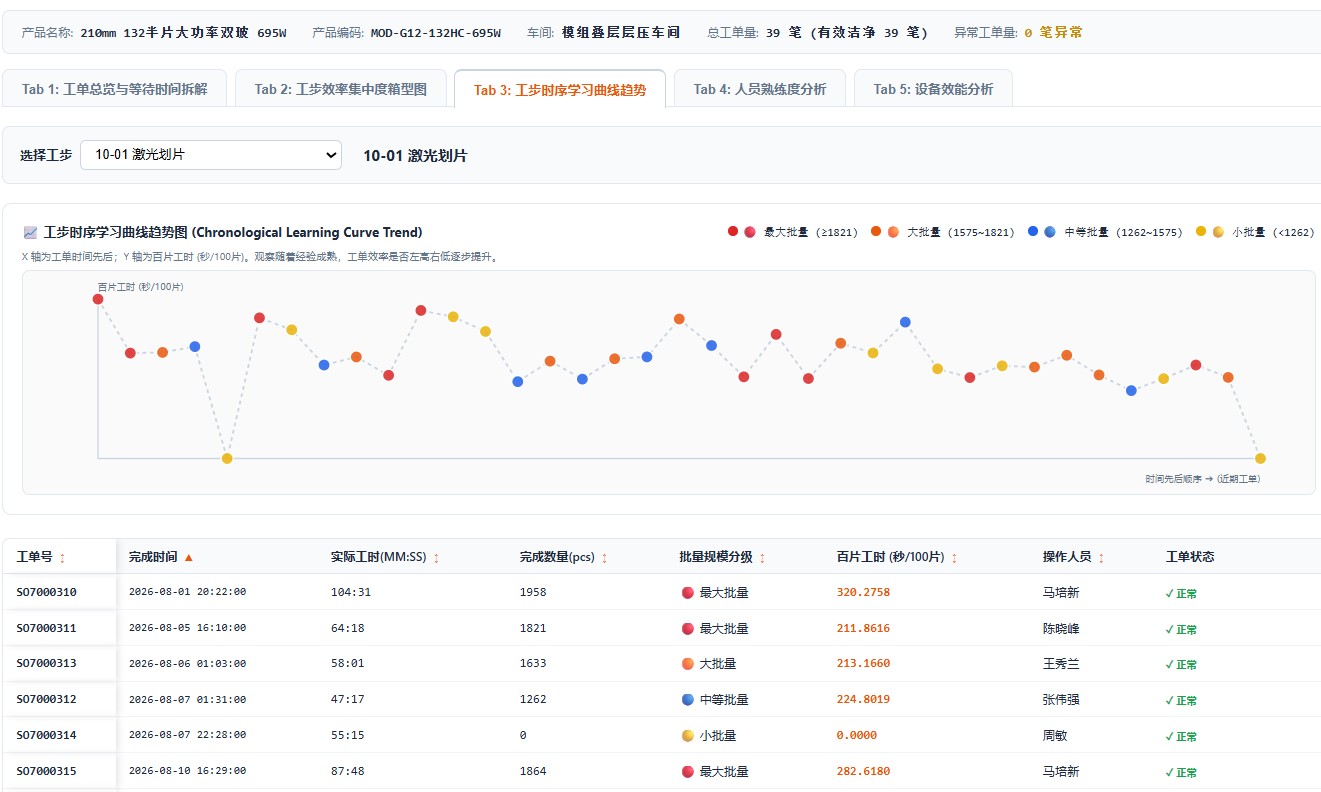The image size is (1321, 792).
Task: Click the sort icon beside 工单号 header
Action: (x=63, y=558)
